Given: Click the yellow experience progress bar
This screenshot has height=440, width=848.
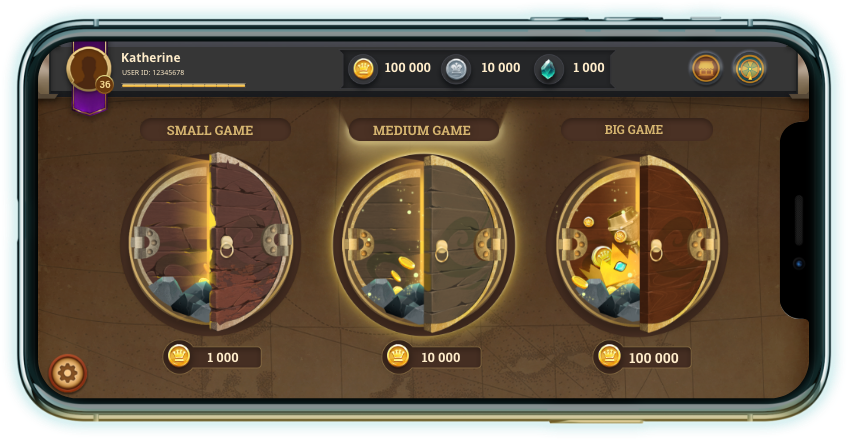Looking at the screenshot, I should coord(183,85).
